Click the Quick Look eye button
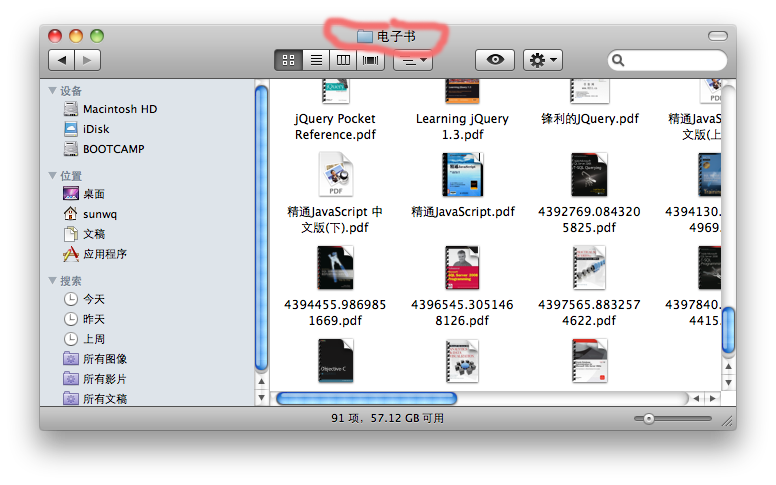The image size is (776, 485). click(495, 60)
